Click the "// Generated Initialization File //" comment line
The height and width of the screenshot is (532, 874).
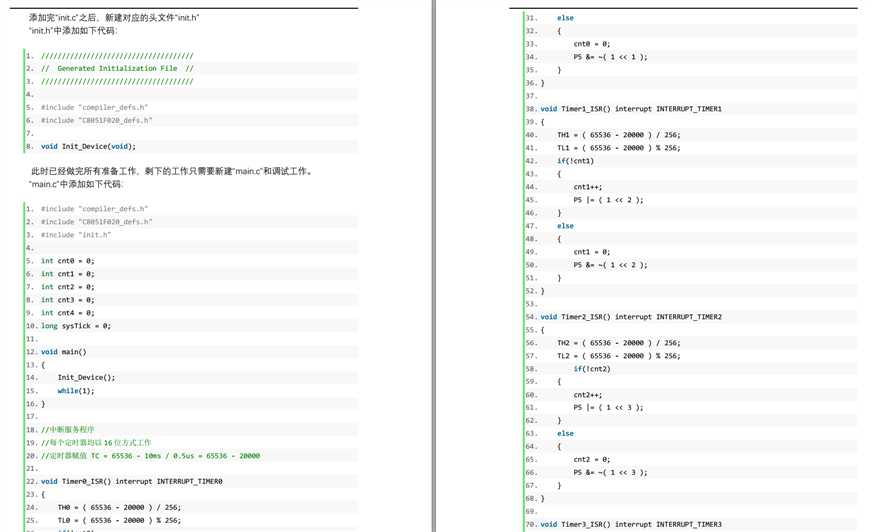(117, 69)
